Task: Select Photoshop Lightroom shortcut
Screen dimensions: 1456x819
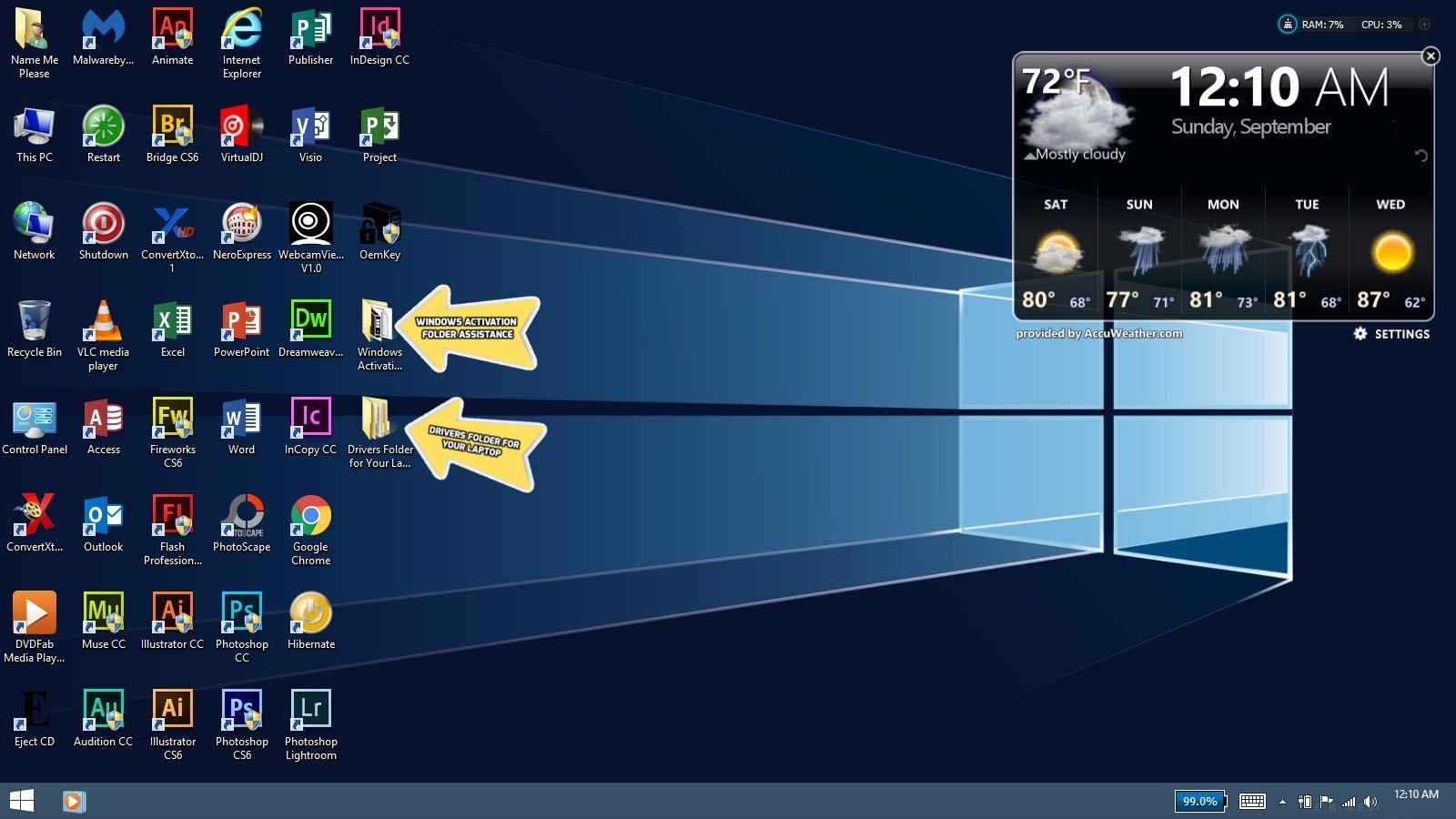Action: point(310,725)
